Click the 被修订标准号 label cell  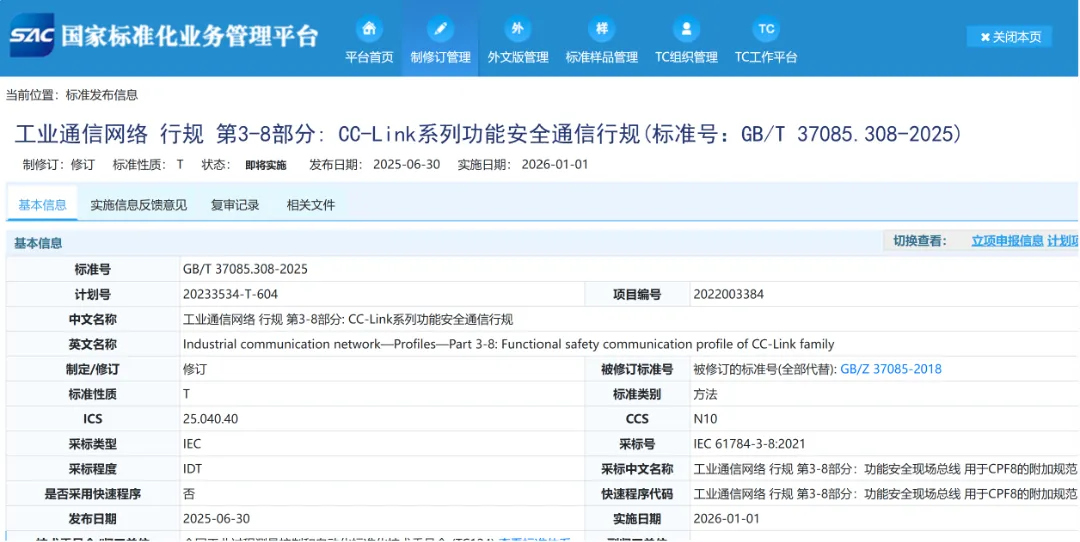coord(637,369)
